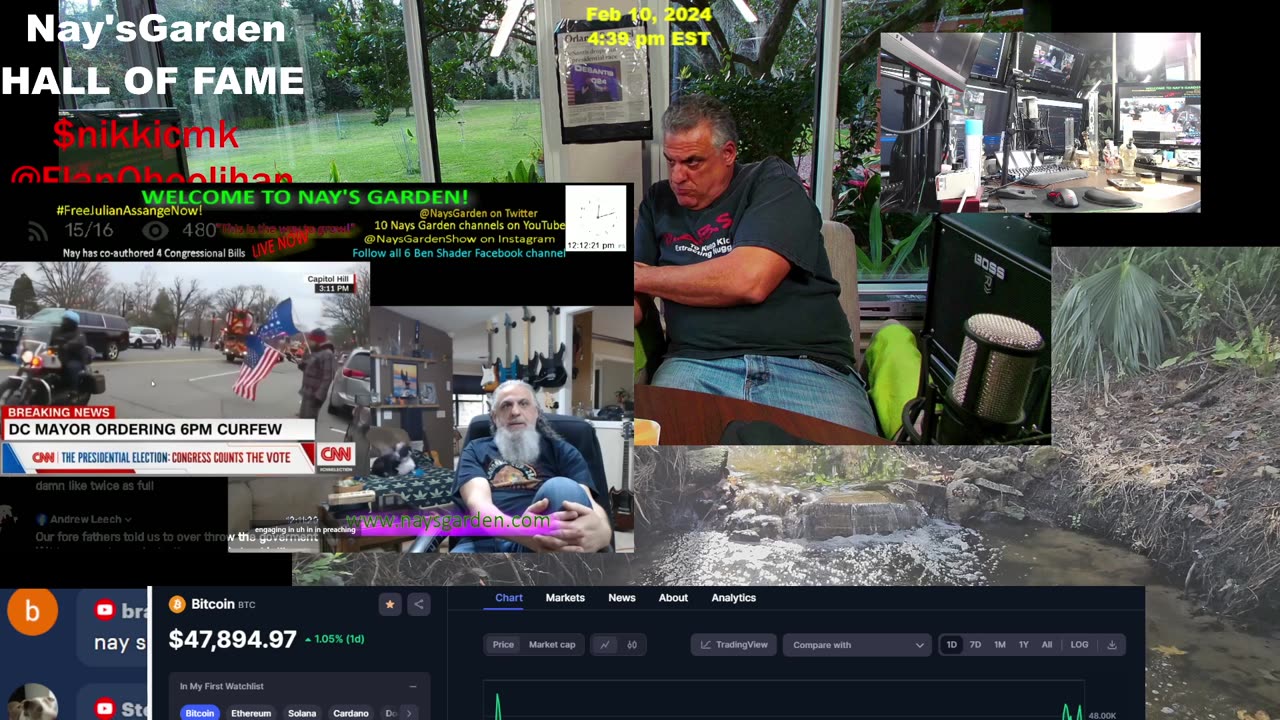Image resolution: width=1280 pixels, height=720 pixels.
Task: Click the 'Andrew Leech' chat username
Action: pyautogui.click(x=85, y=519)
